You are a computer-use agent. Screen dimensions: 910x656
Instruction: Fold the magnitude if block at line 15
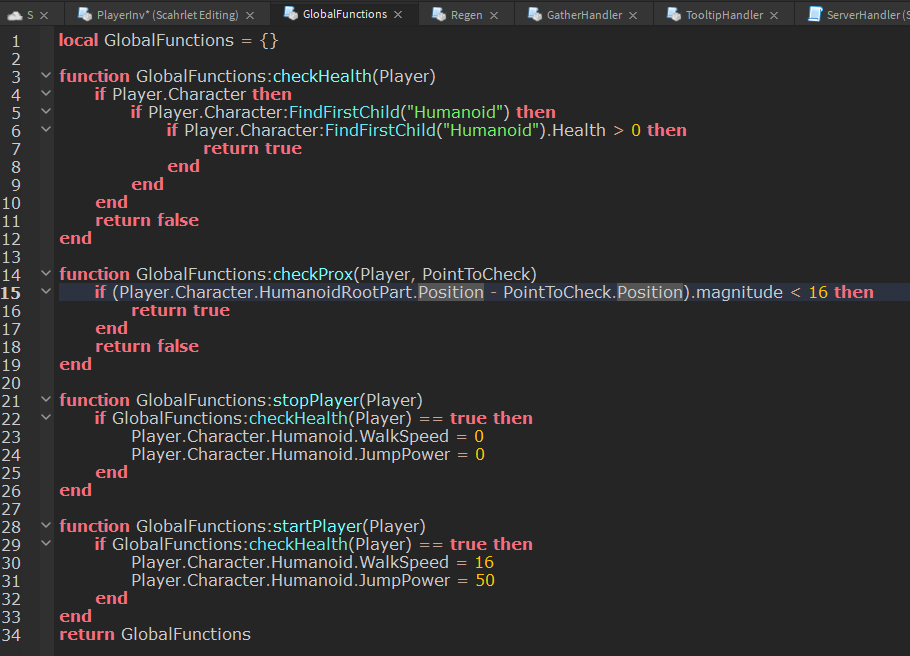pyautogui.click(x=46, y=291)
